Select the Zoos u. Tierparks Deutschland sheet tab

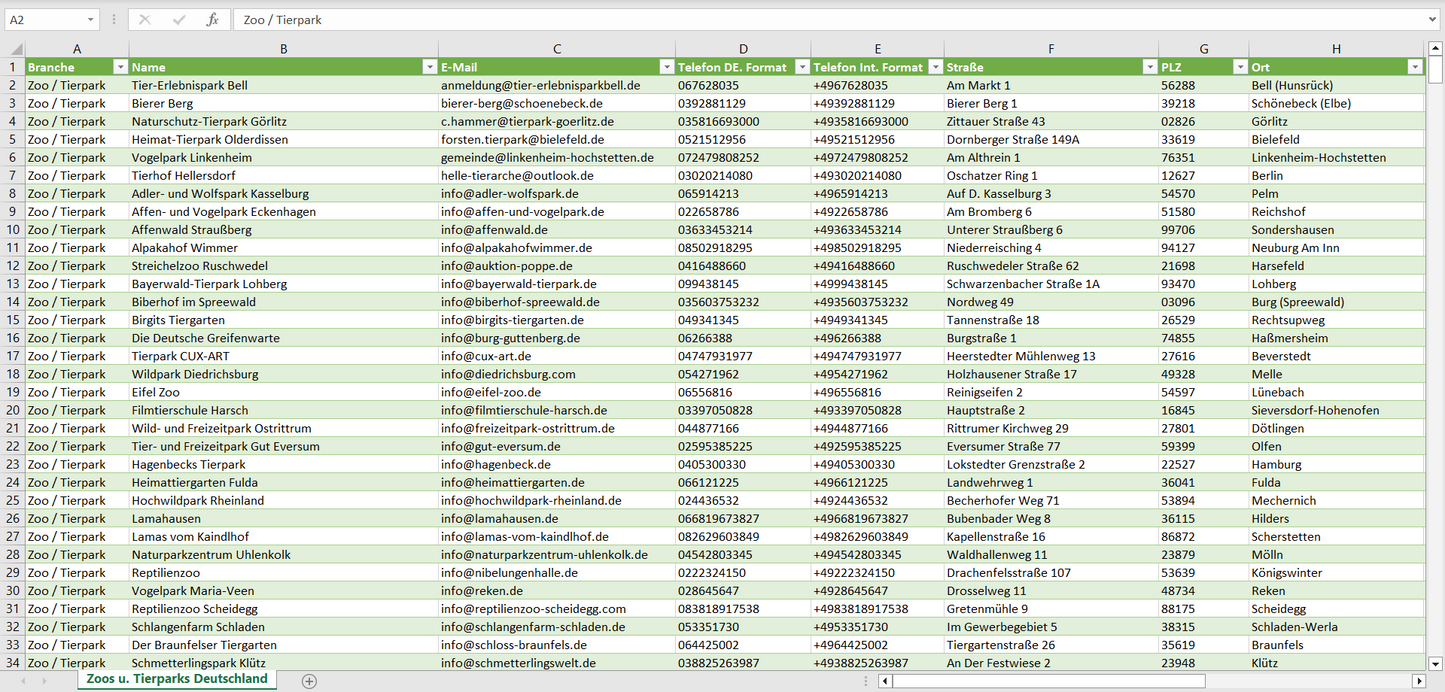[x=177, y=679]
